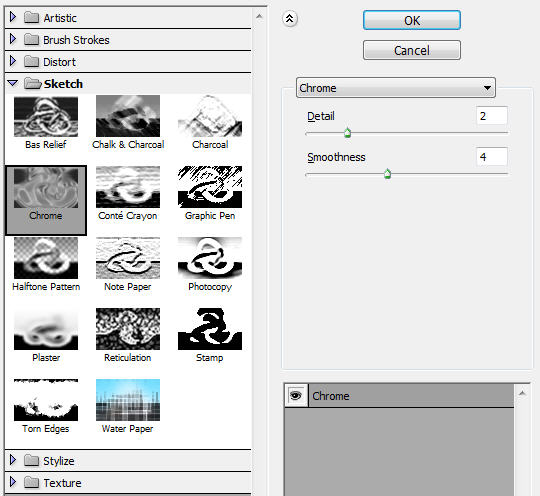The image size is (540, 496).
Task: Collapse the Sketch filter folder
Action: pyautogui.click(x=13, y=83)
